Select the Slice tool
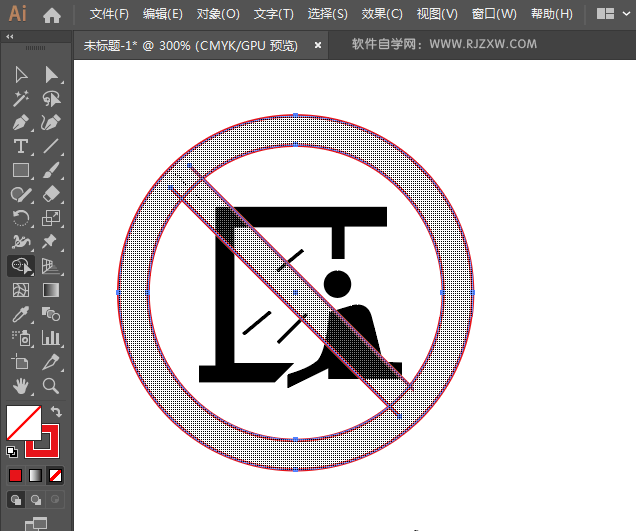 [x=51, y=362]
